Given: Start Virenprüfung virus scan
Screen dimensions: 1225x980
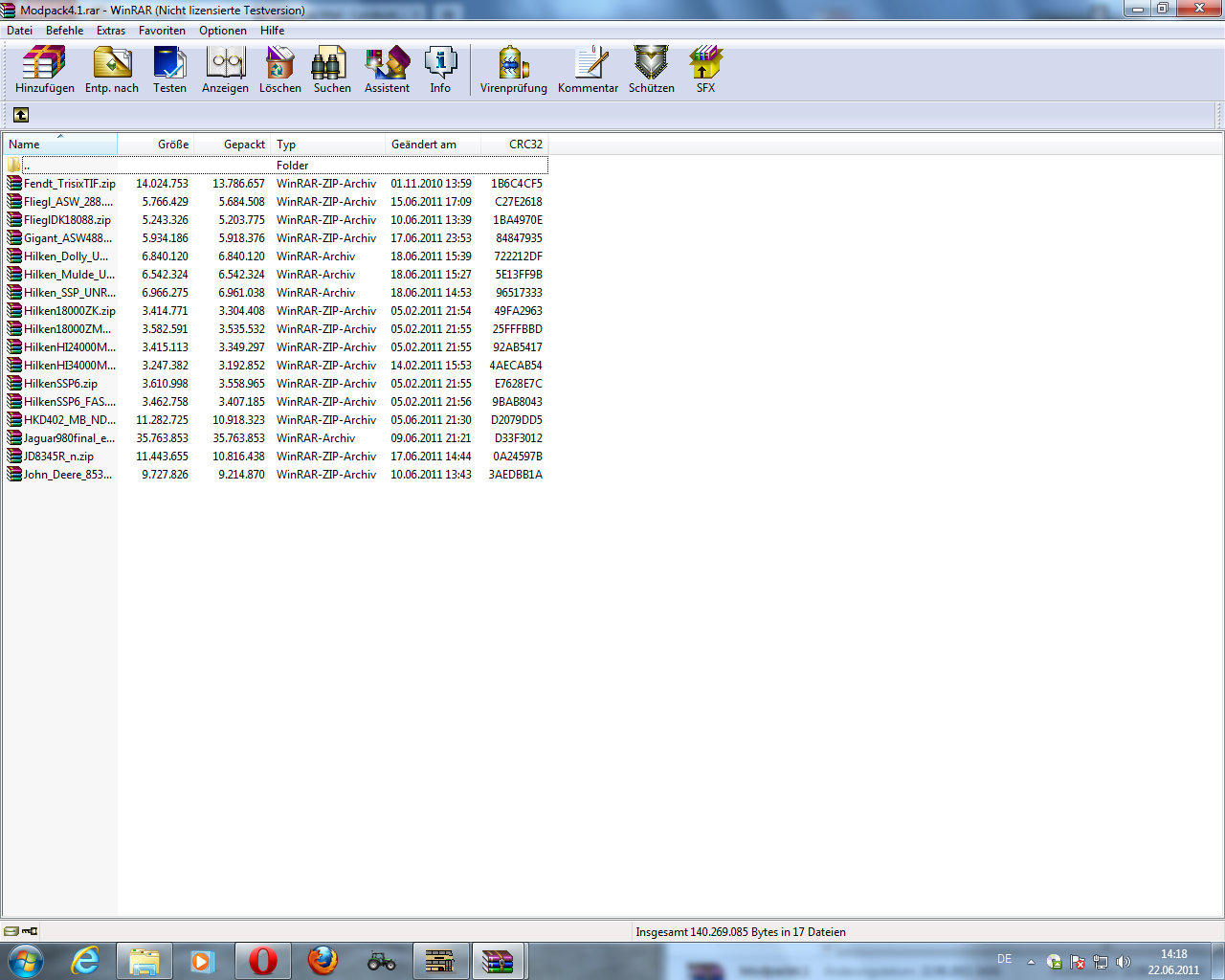Looking at the screenshot, I should (514, 70).
